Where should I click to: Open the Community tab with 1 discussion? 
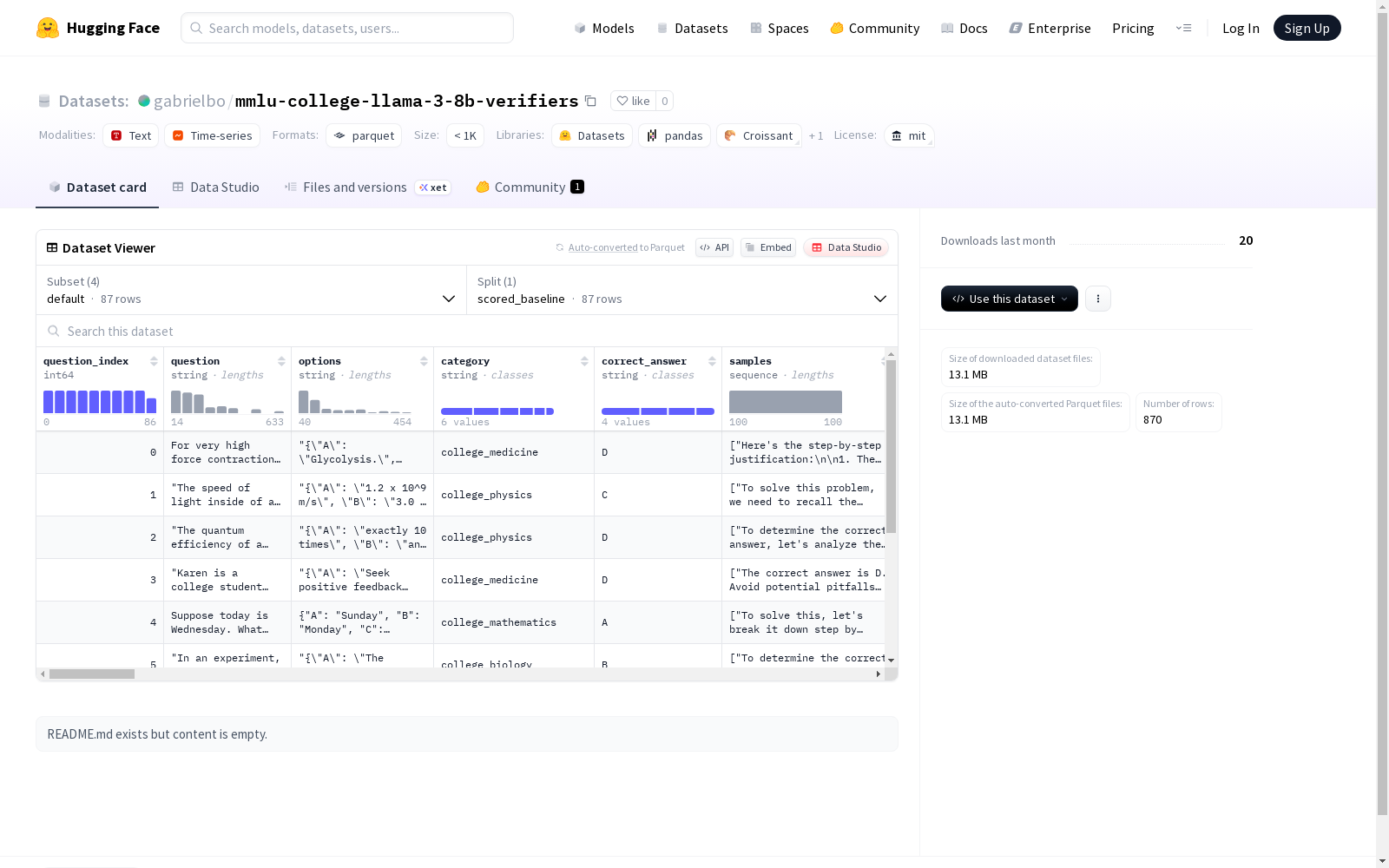(x=530, y=187)
